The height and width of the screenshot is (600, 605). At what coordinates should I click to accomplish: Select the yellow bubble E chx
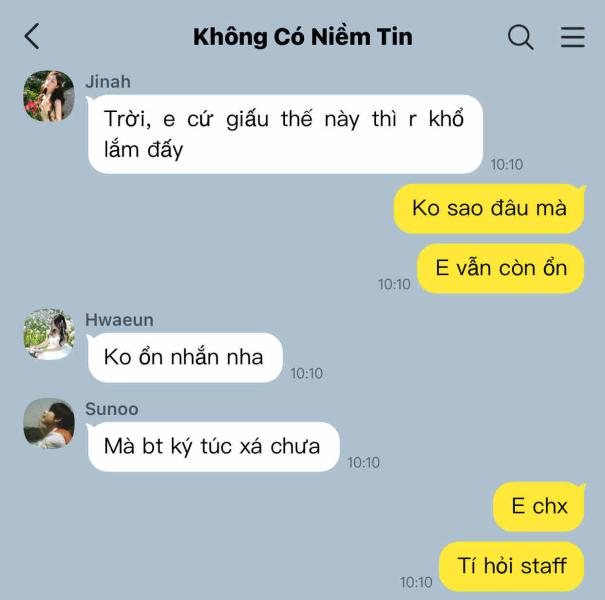click(539, 506)
